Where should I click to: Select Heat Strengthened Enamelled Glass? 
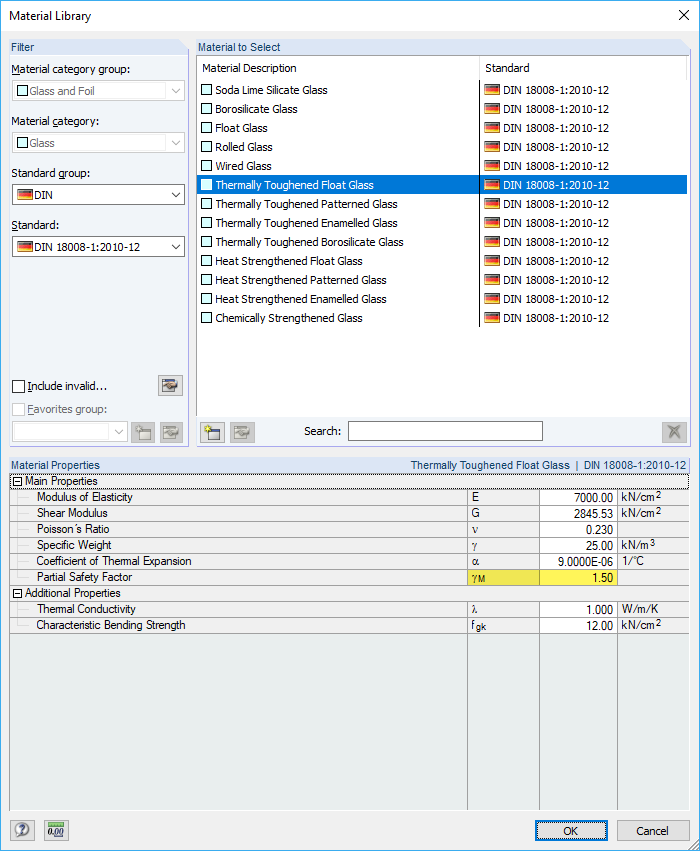pyautogui.click(x=442, y=299)
